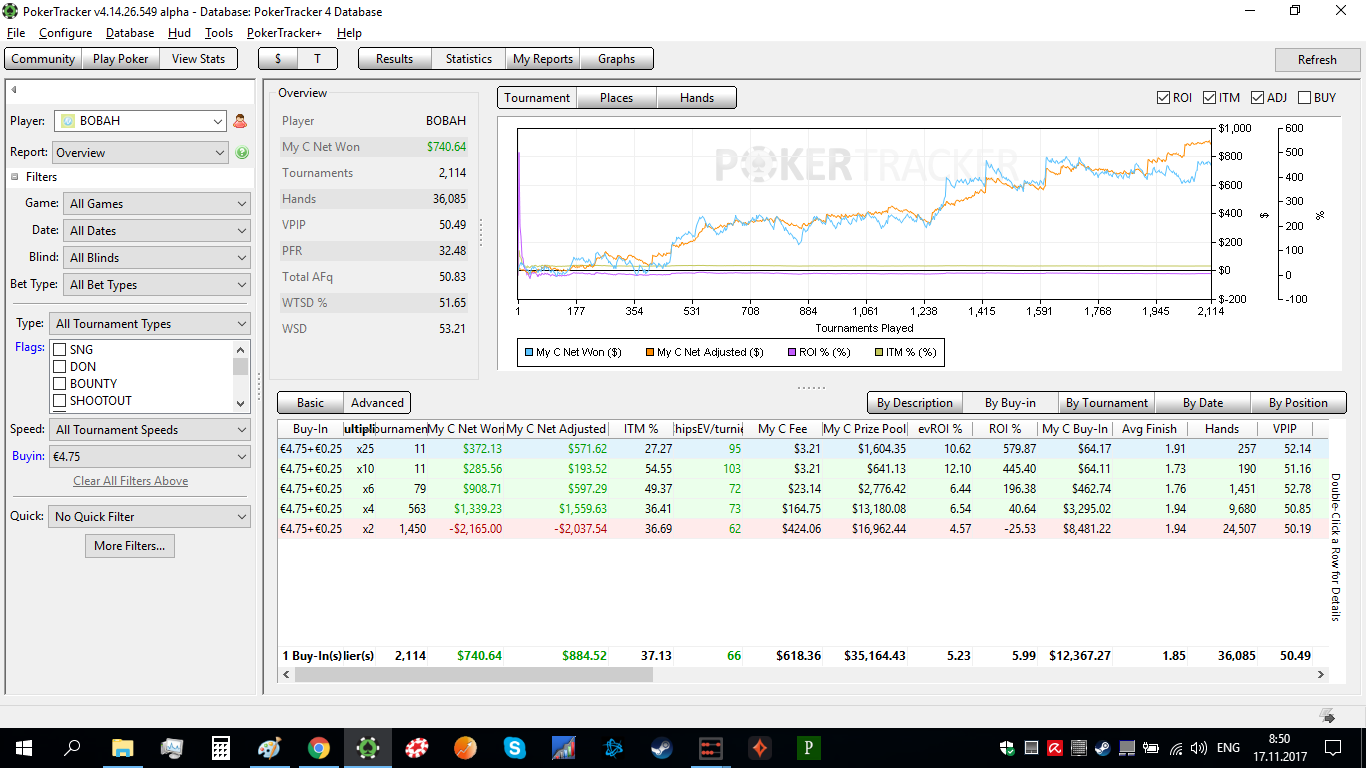Open Calculator from the taskbar

221,747
